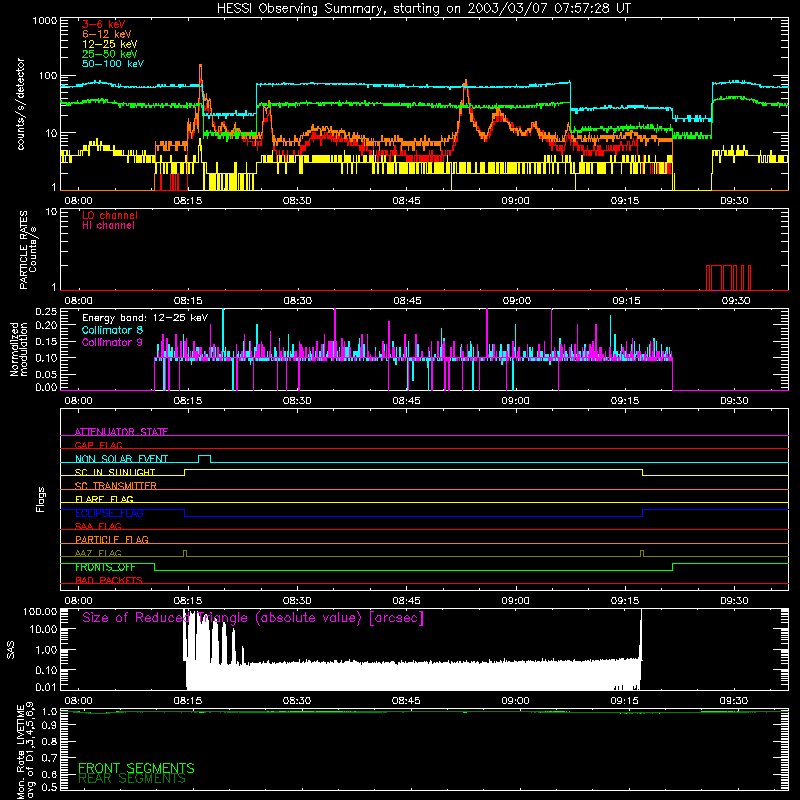The height and width of the screenshot is (800, 800).
Task: Click the NON_SOLAR_EVENT flag label
Action: [121, 459]
